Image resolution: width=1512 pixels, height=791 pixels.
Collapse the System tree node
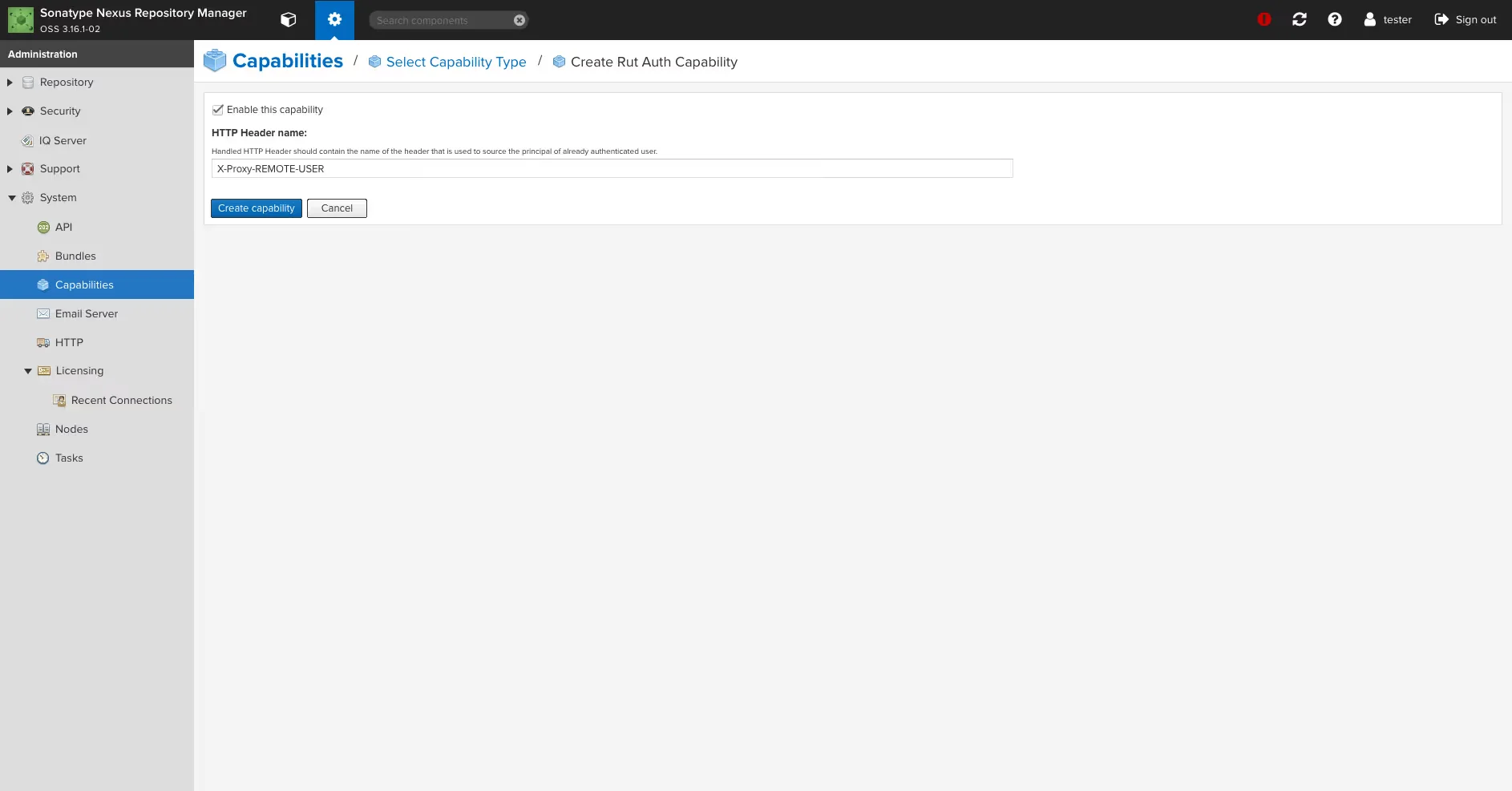(11, 198)
